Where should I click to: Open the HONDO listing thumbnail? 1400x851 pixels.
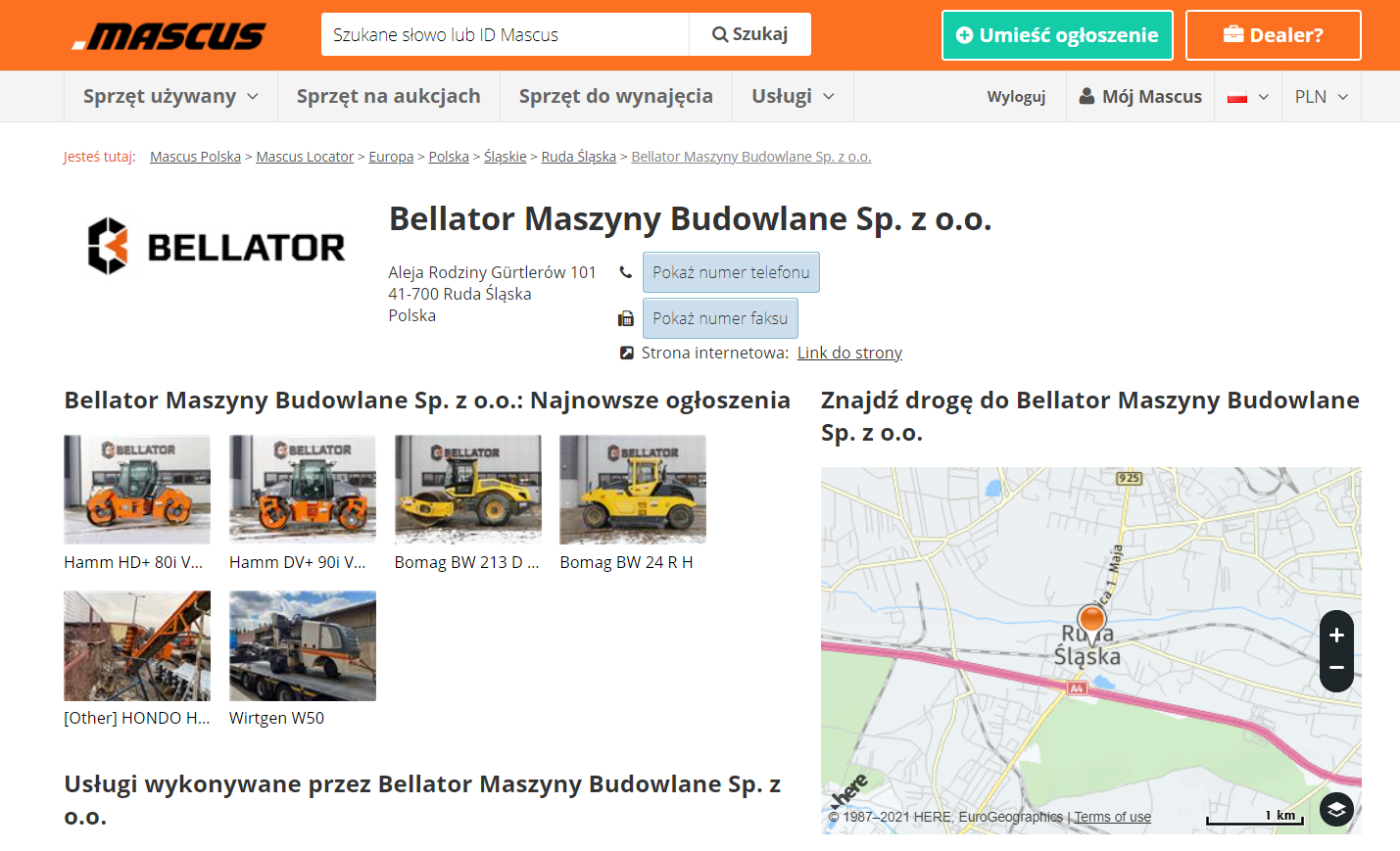pyautogui.click(x=137, y=645)
